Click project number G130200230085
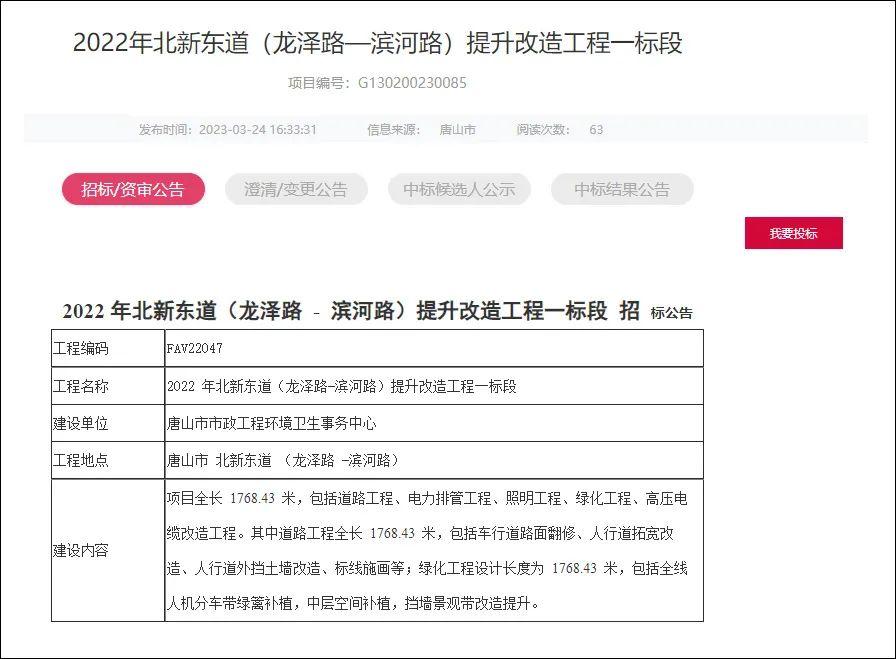896x659 pixels. pos(412,83)
